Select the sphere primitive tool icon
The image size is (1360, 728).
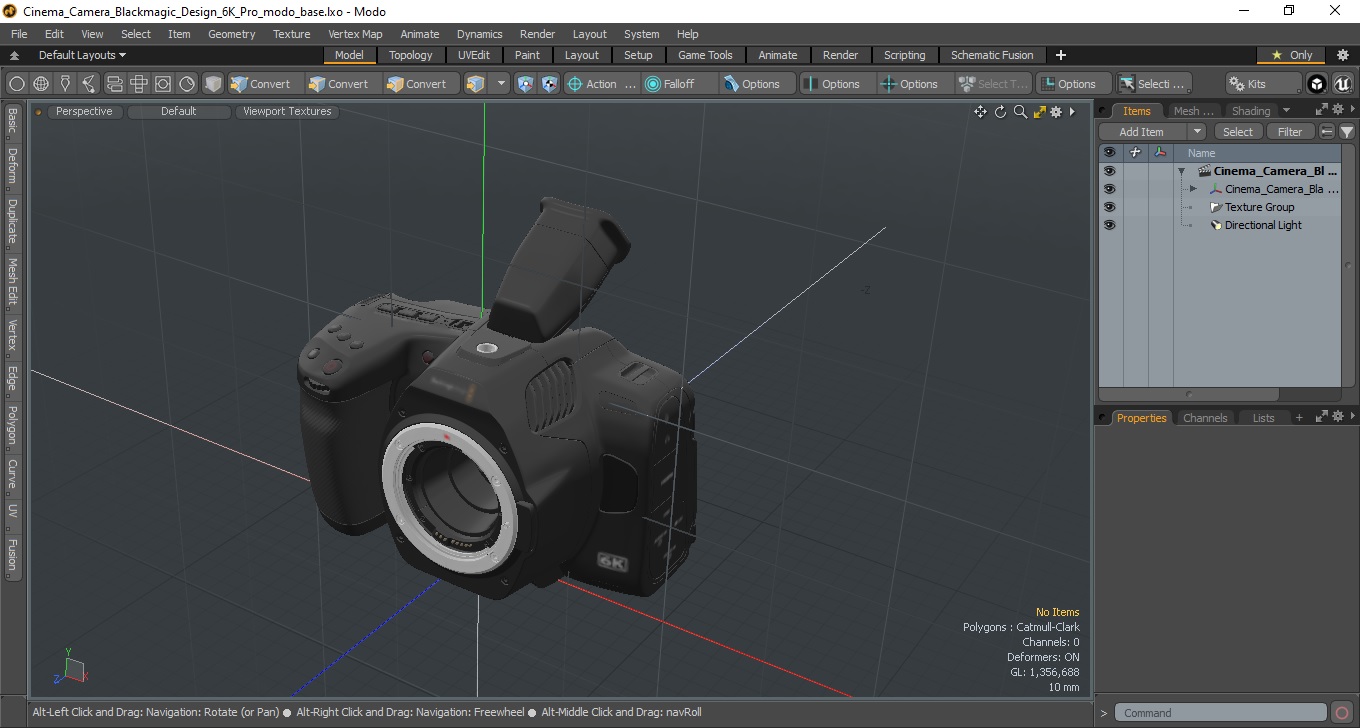coord(17,84)
